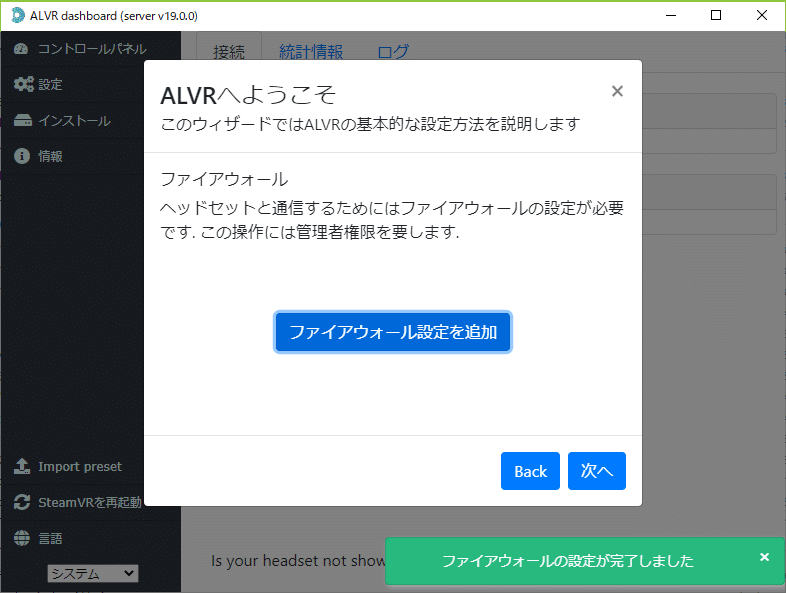The height and width of the screenshot is (593, 786).
Task: Click the 'Is your headset not show' text
Action: click(x=298, y=560)
